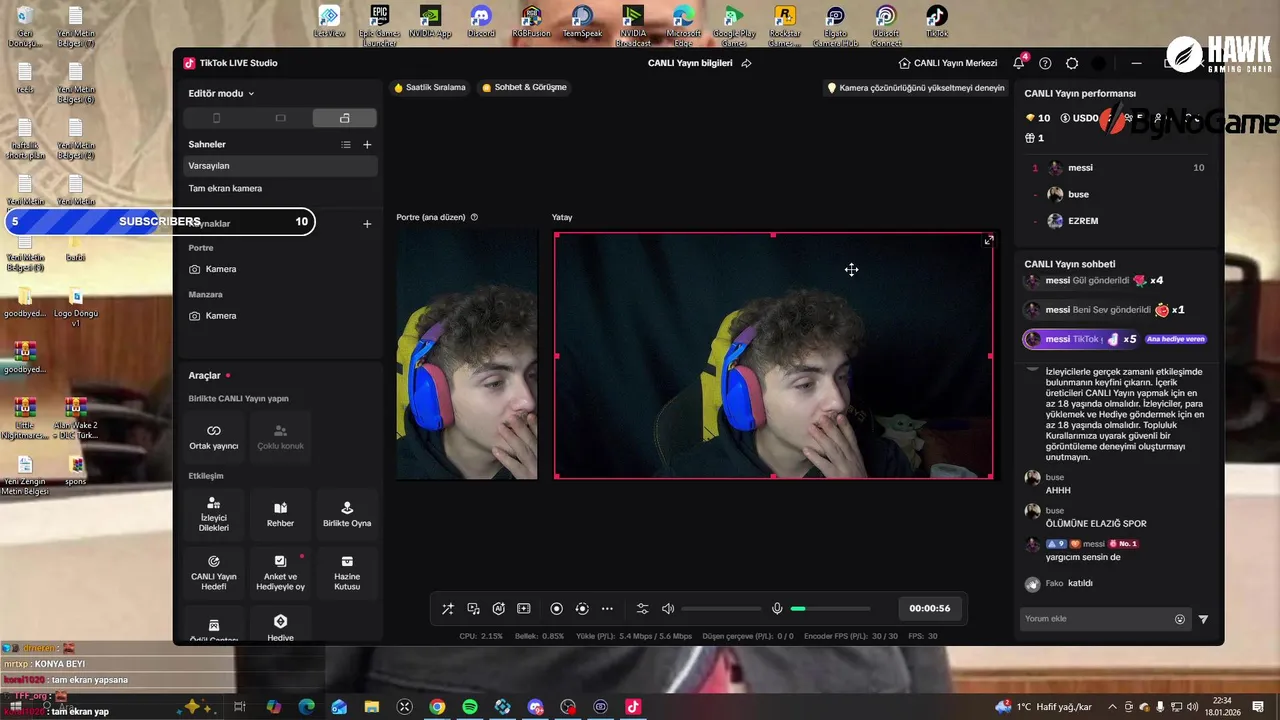Open Ortak yayıncı co-host tool

pyautogui.click(x=214, y=437)
